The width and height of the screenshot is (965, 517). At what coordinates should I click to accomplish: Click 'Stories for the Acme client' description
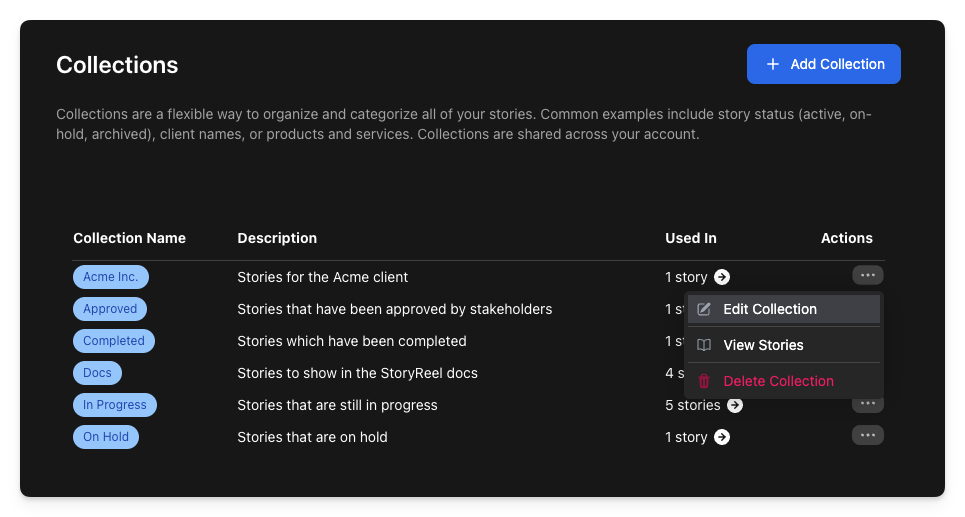[322, 277]
